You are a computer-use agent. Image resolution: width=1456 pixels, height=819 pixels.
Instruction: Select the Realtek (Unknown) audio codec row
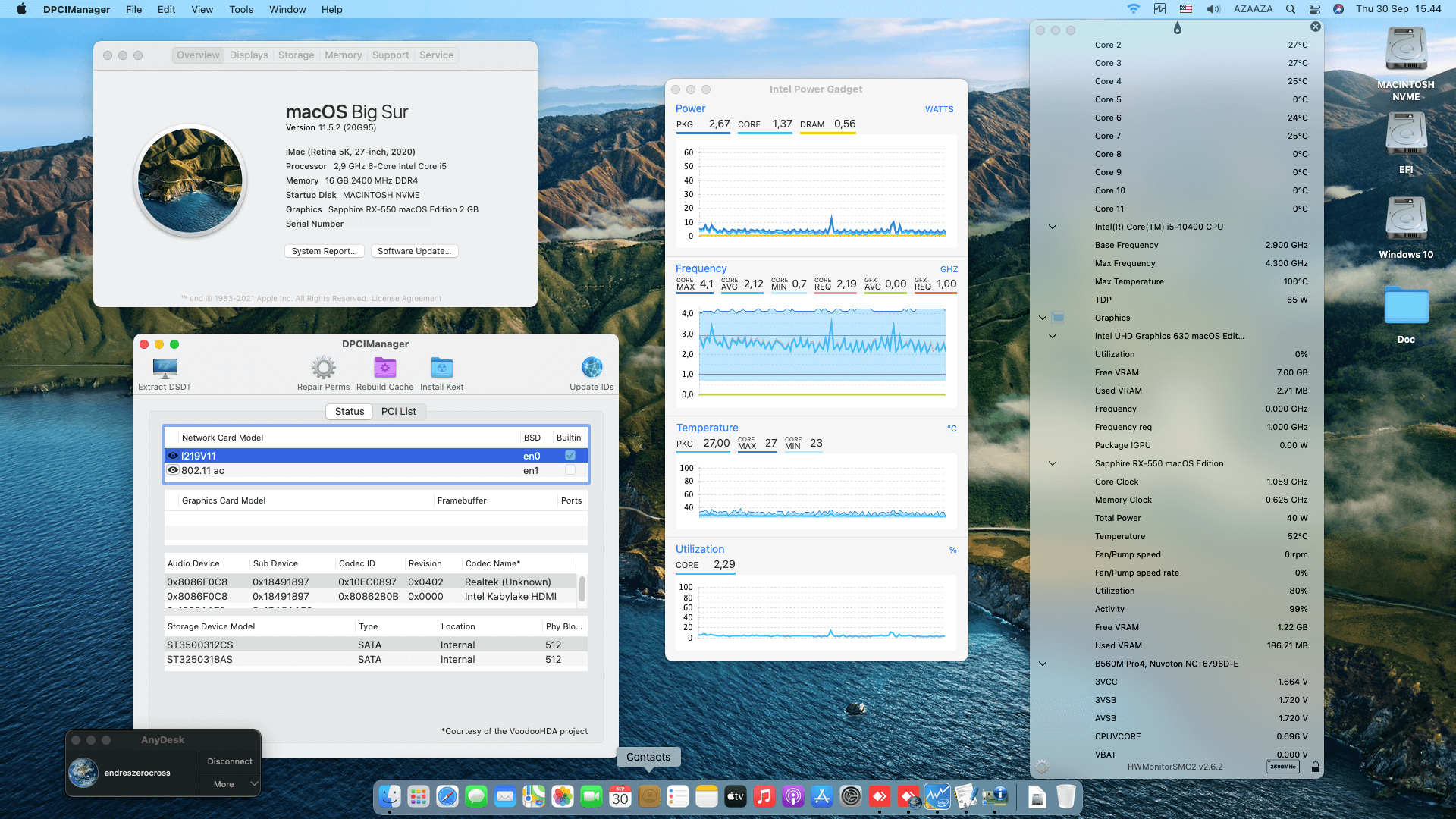click(372, 582)
